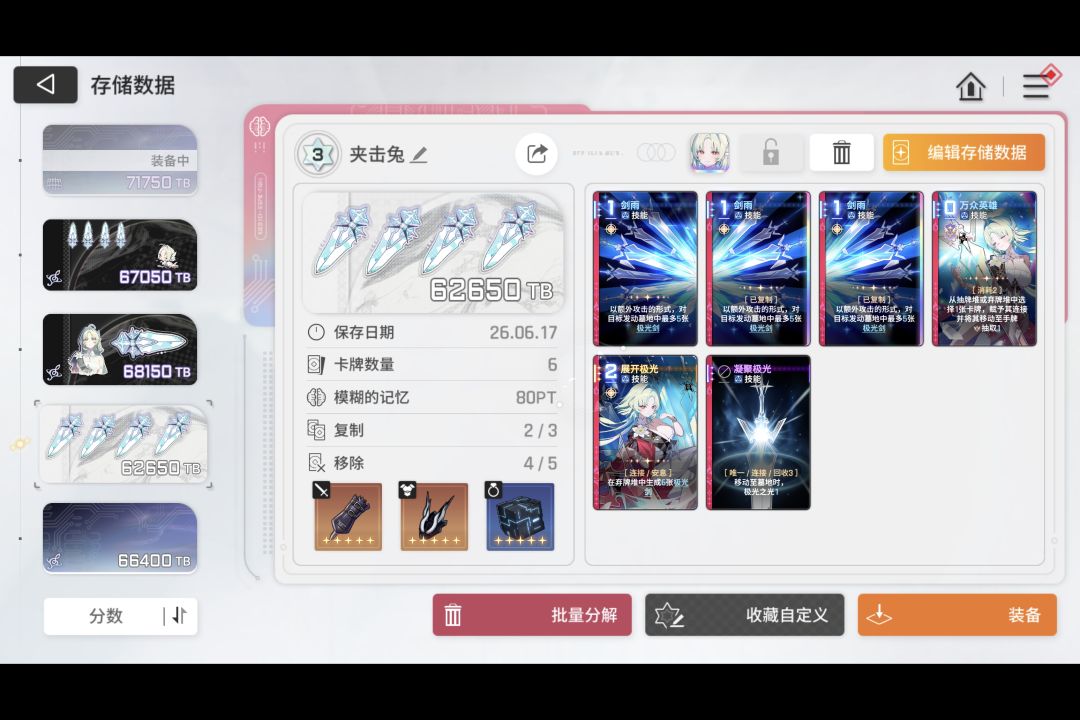Viewport: 1080px width, 720px height.
Task: Click the 模糊的记忆 brain icon
Action: 315,398
